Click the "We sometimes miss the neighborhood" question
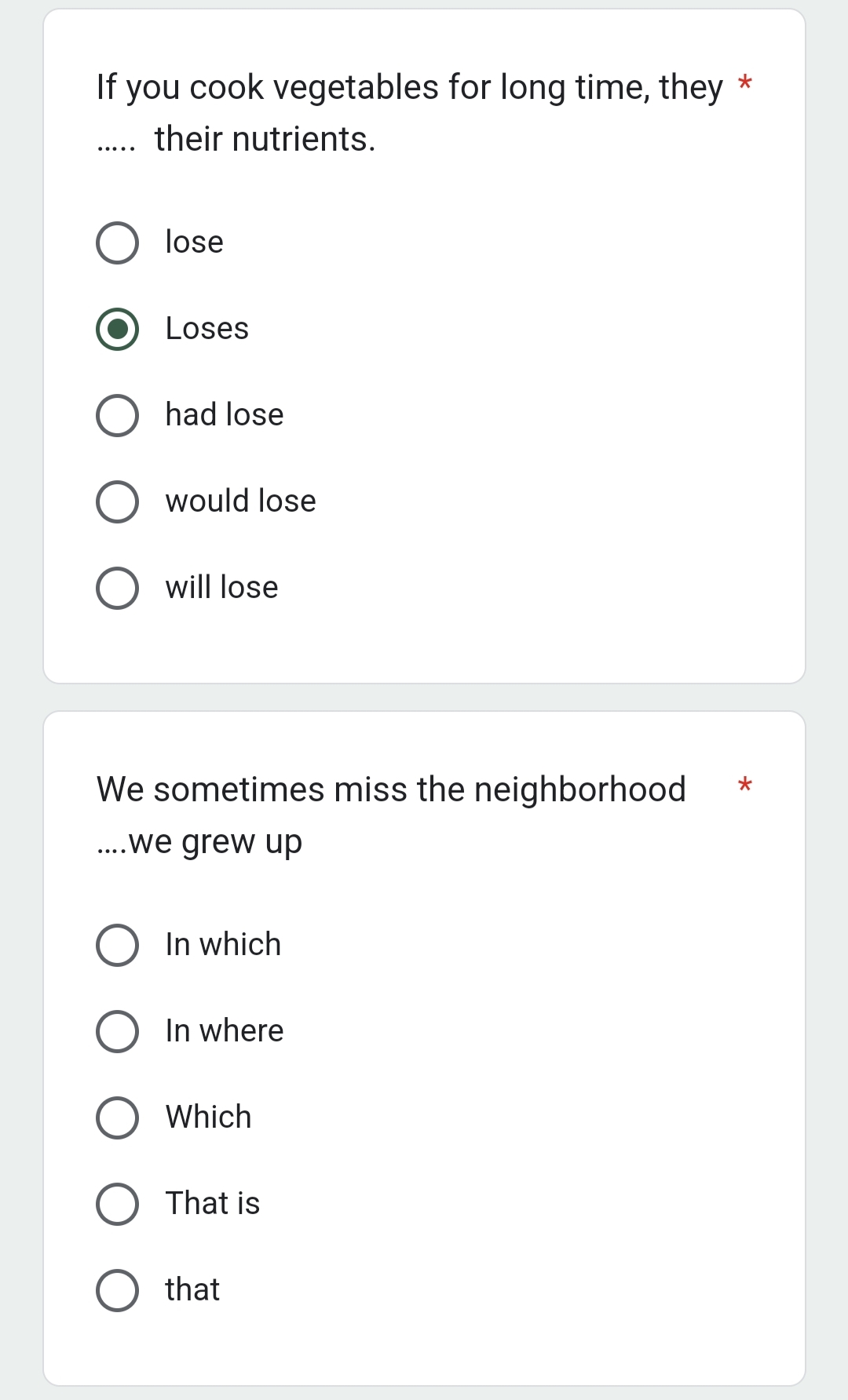This screenshot has width=848, height=1400. pos(391,789)
